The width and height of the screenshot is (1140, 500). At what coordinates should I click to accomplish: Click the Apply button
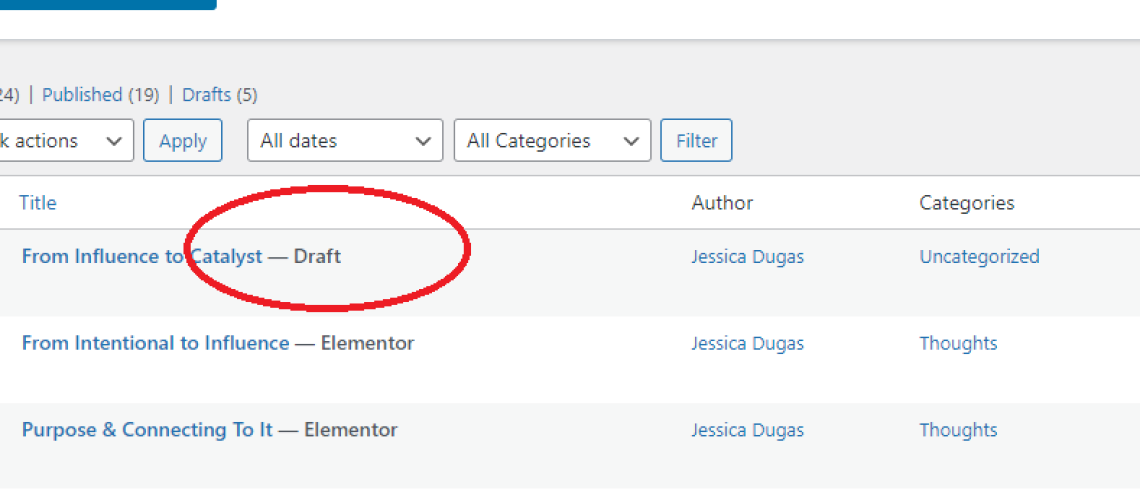pos(182,140)
